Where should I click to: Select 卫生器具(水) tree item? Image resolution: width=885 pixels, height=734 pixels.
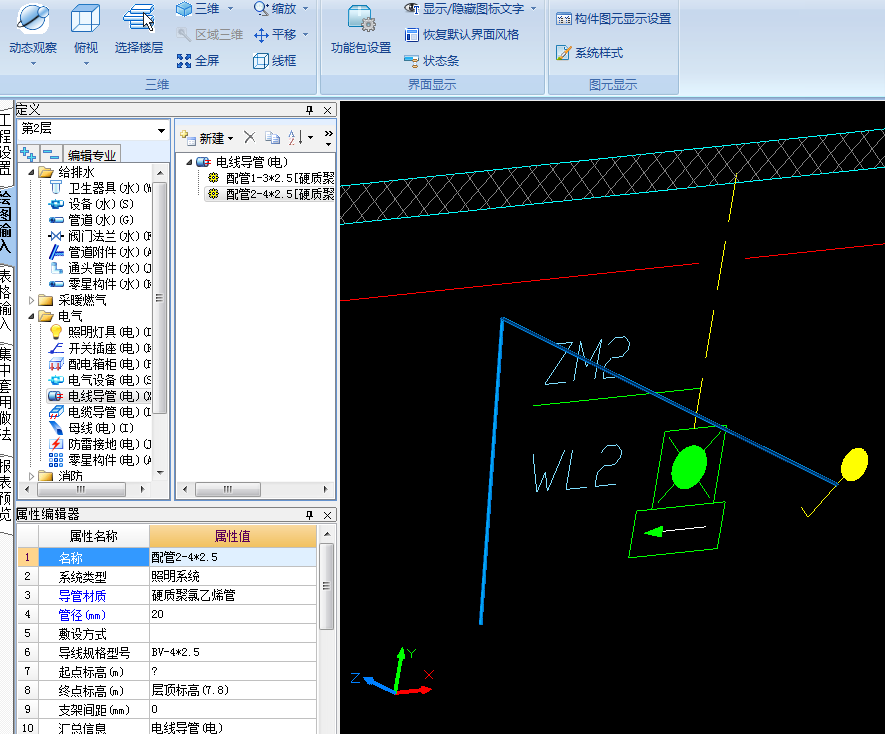100,188
